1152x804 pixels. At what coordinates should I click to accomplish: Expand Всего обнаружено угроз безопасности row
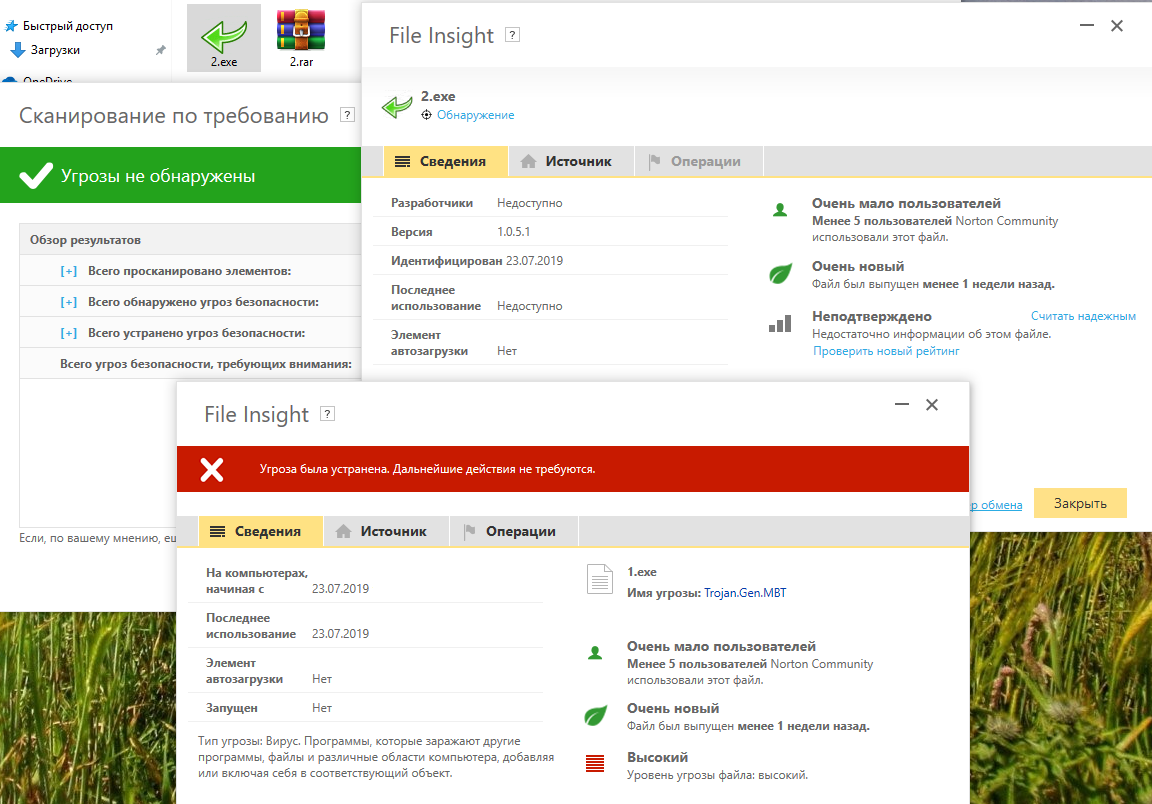[x=68, y=302]
